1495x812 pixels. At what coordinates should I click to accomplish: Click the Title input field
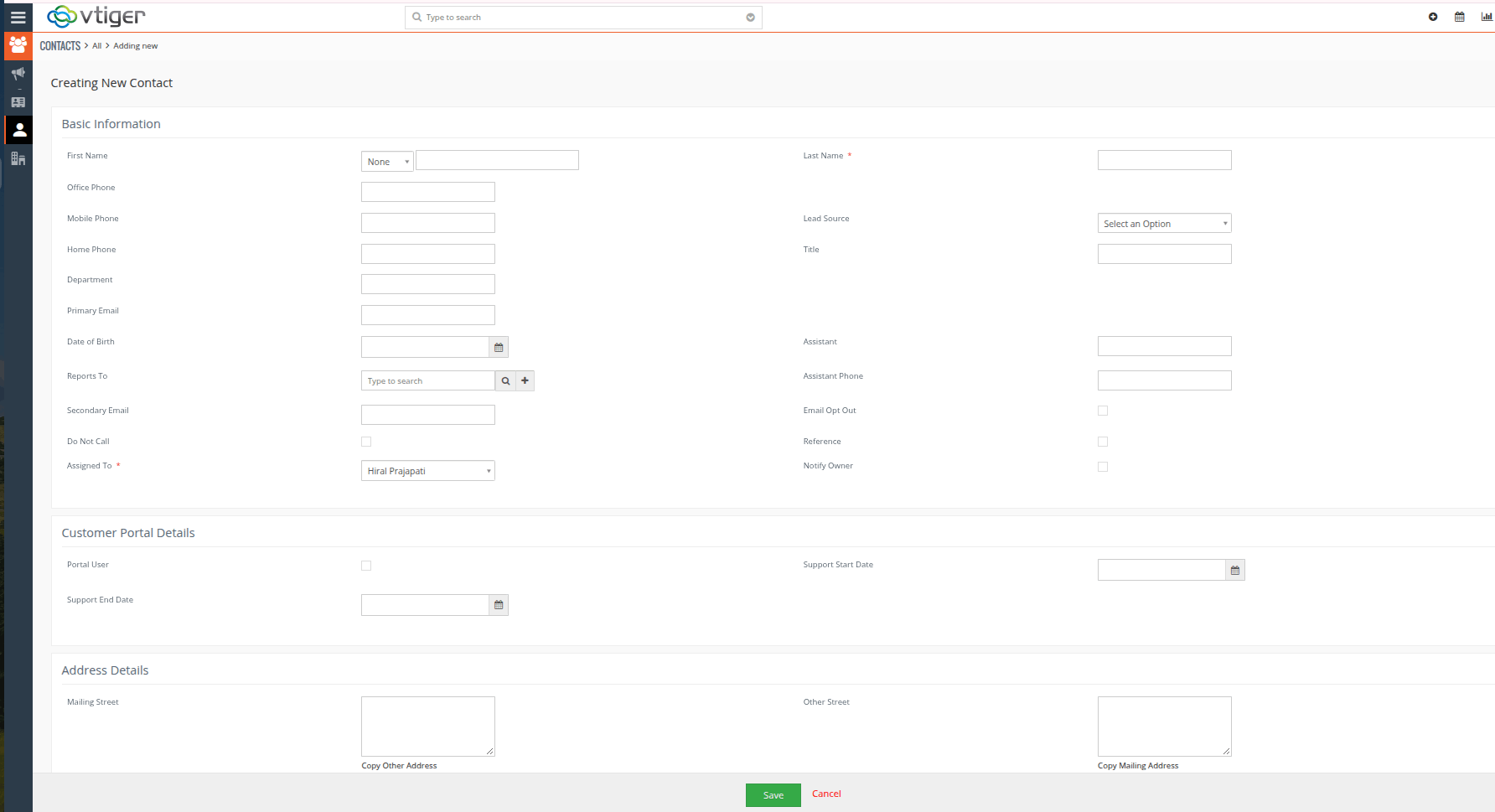coord(1165,254)
